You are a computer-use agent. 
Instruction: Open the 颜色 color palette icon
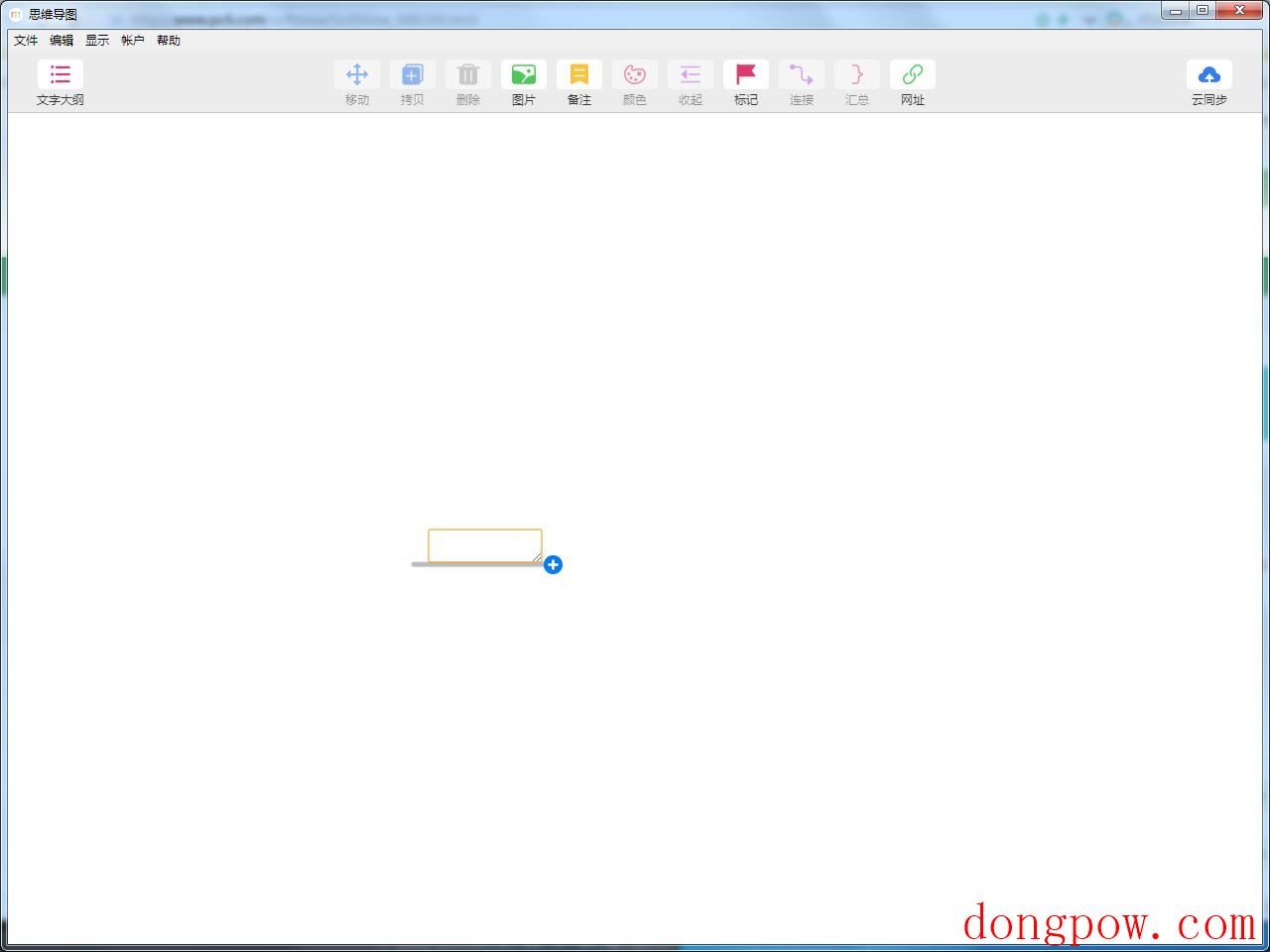pyautogui.click(x=635, y=74)
